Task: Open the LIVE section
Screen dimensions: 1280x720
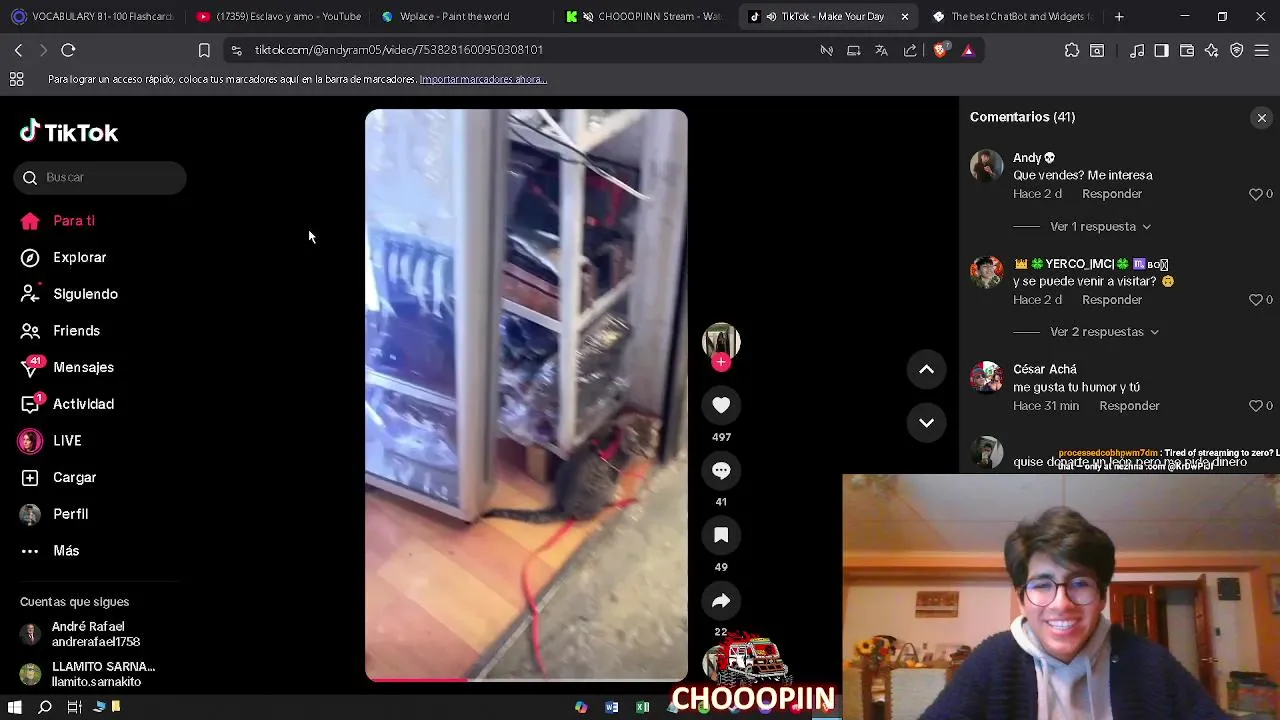Action: click(x=52, y=441)
